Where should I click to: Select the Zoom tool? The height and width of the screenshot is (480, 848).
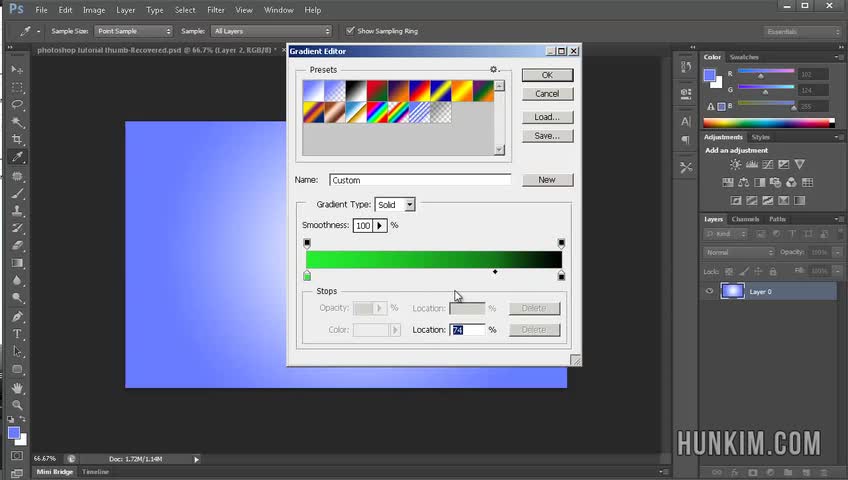17,404
